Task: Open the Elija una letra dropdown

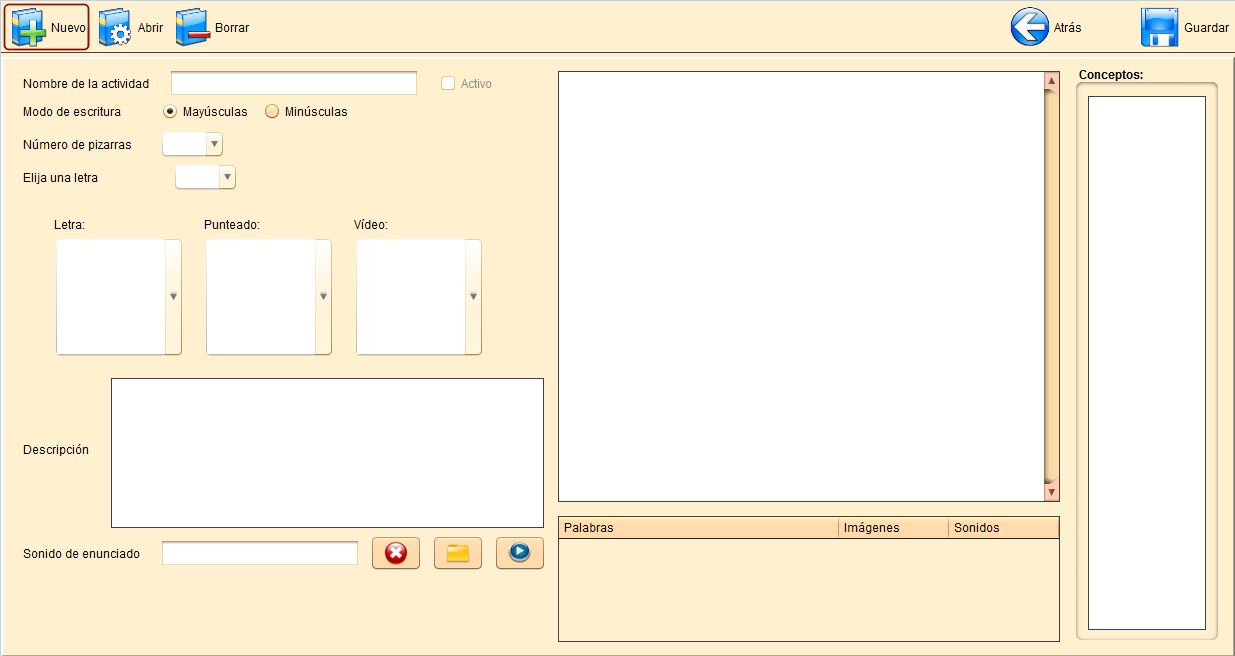Action: pyautogui.click(x=227, y=178)
